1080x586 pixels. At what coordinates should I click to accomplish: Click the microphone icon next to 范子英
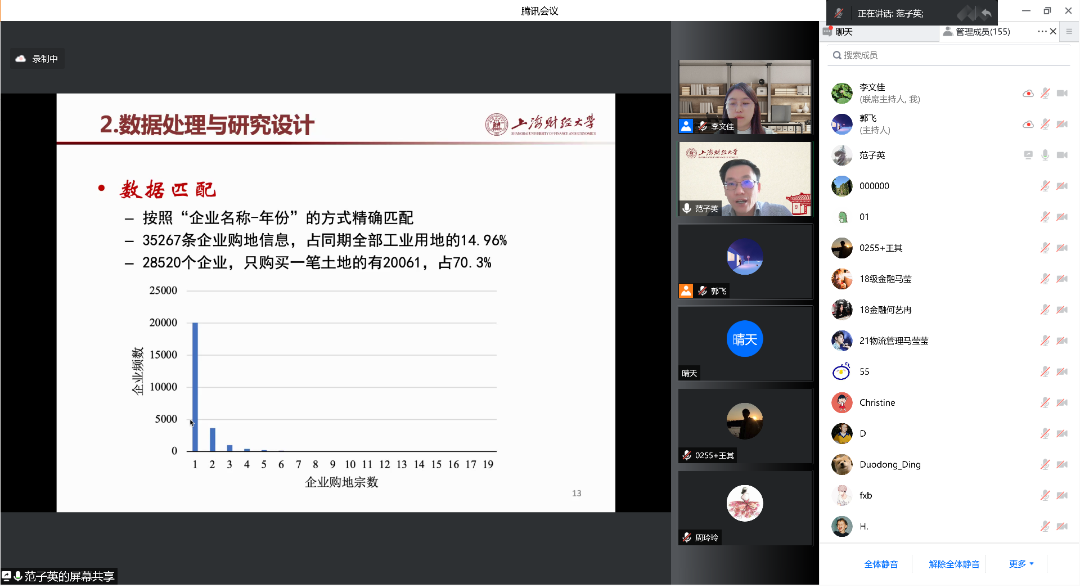[x=1045, y=155]
